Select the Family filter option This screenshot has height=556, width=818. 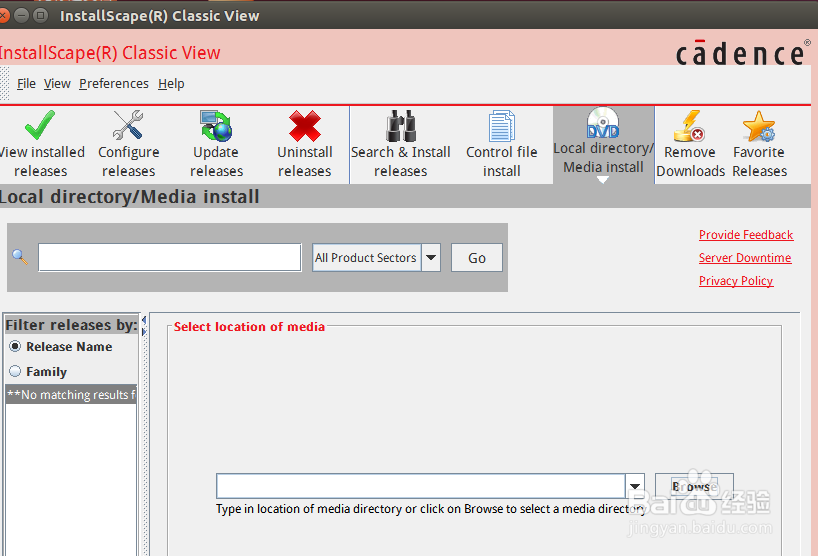(x=38, y=371)
